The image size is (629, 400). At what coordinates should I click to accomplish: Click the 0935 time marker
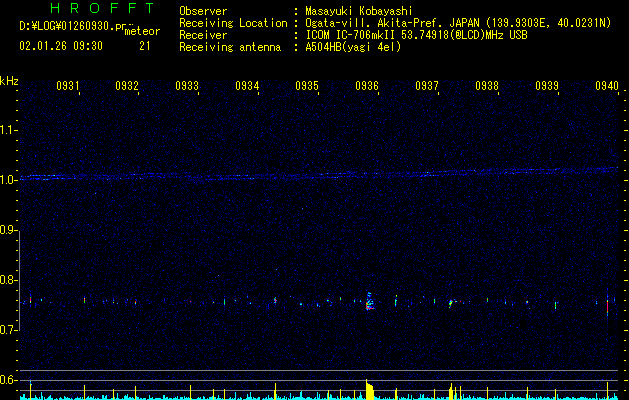[307, 85]
